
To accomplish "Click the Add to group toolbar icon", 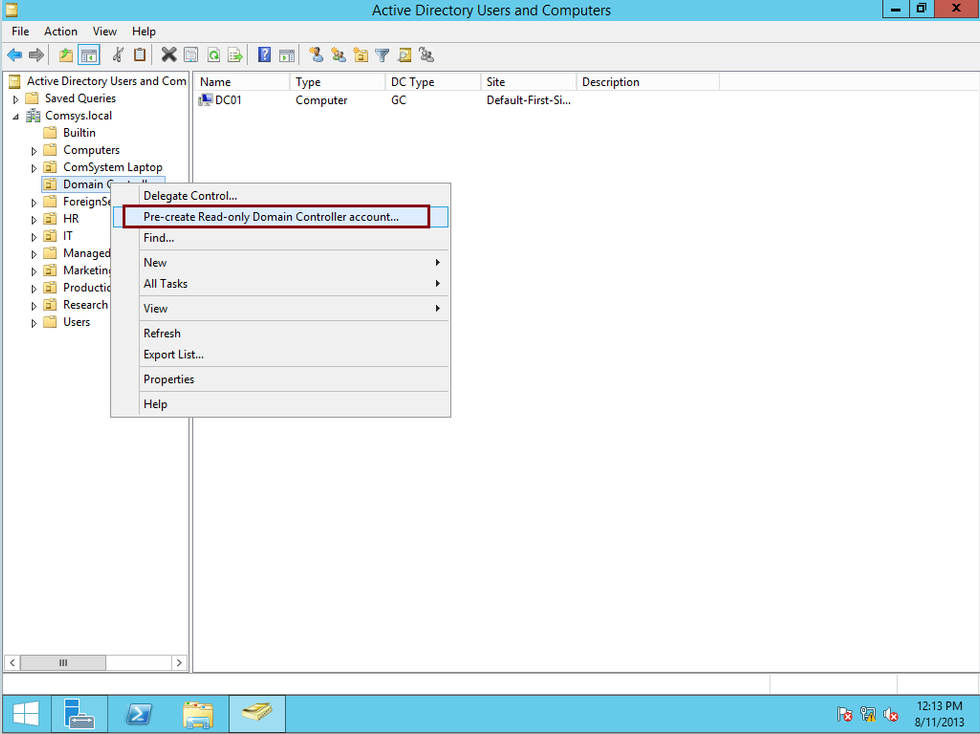I will click(427, 55).
